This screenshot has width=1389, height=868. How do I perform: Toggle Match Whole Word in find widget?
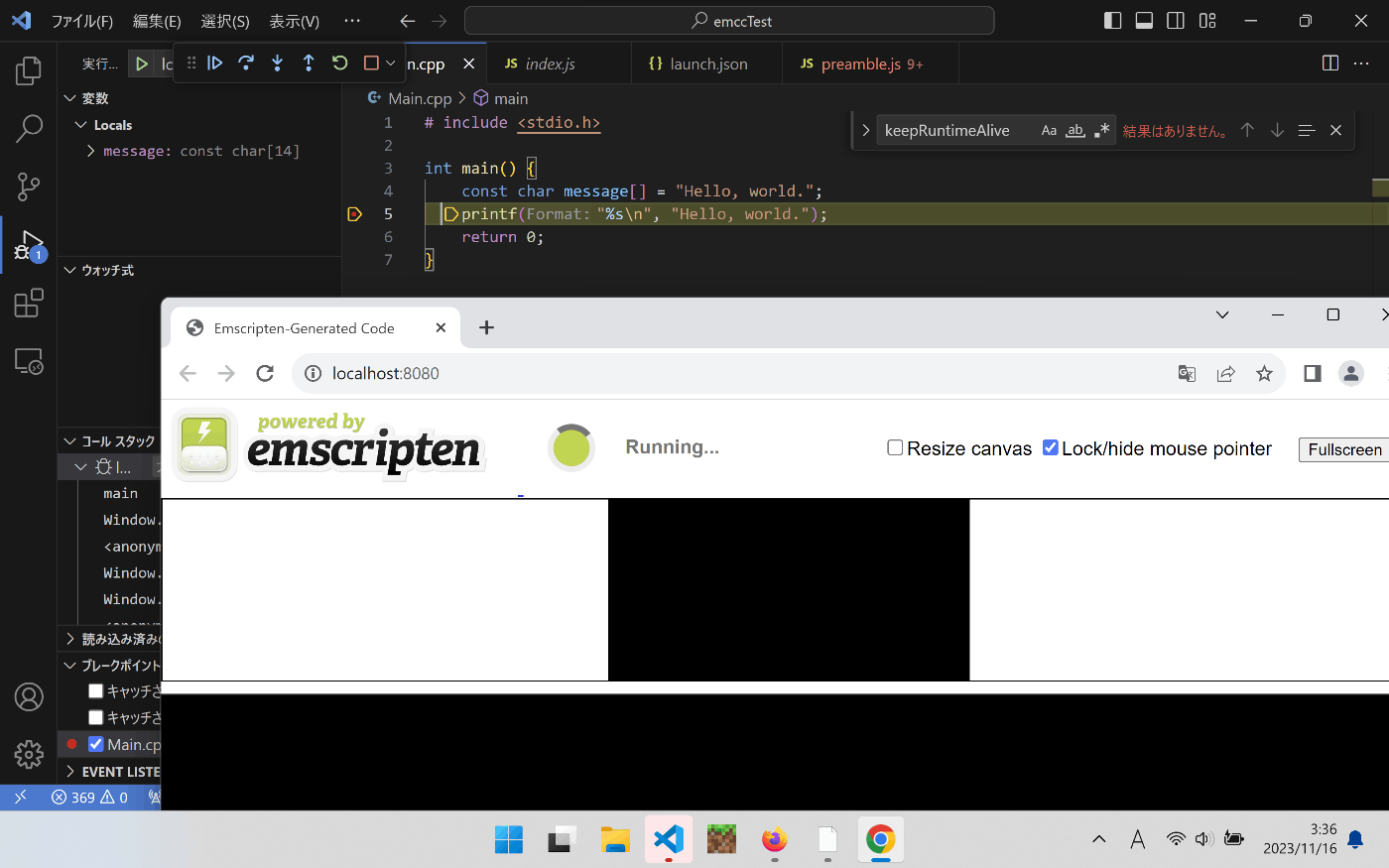[1075, 130]
